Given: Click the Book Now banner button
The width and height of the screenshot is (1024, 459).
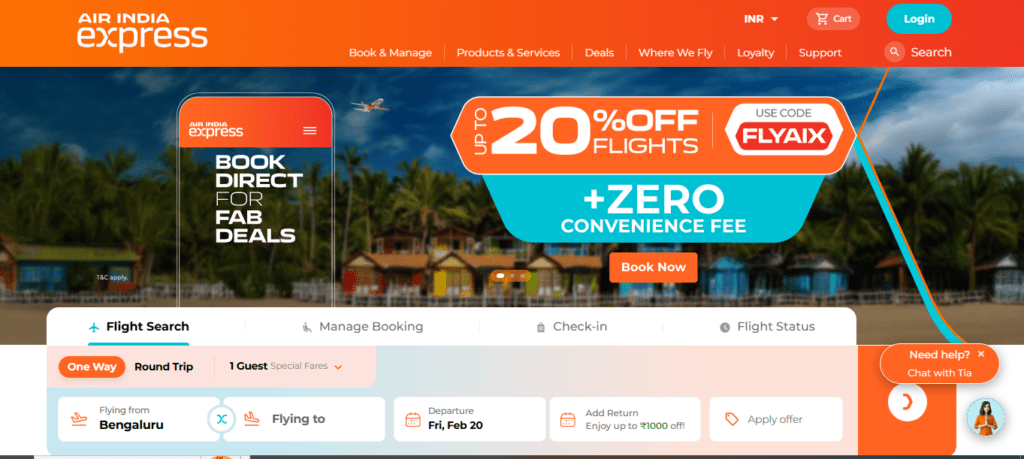Looking at the screenshot, I should [653, 267].
